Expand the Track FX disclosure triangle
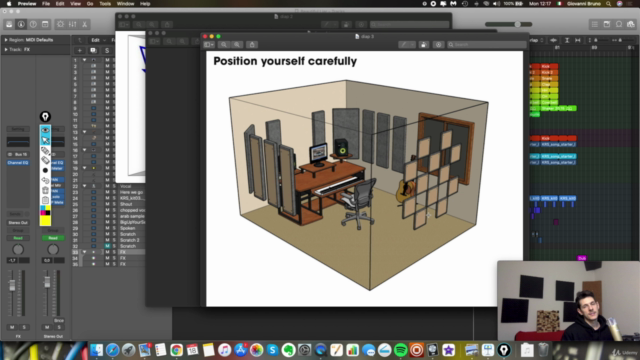This screenshot has width=640, height=360. (x=6, y=49)
